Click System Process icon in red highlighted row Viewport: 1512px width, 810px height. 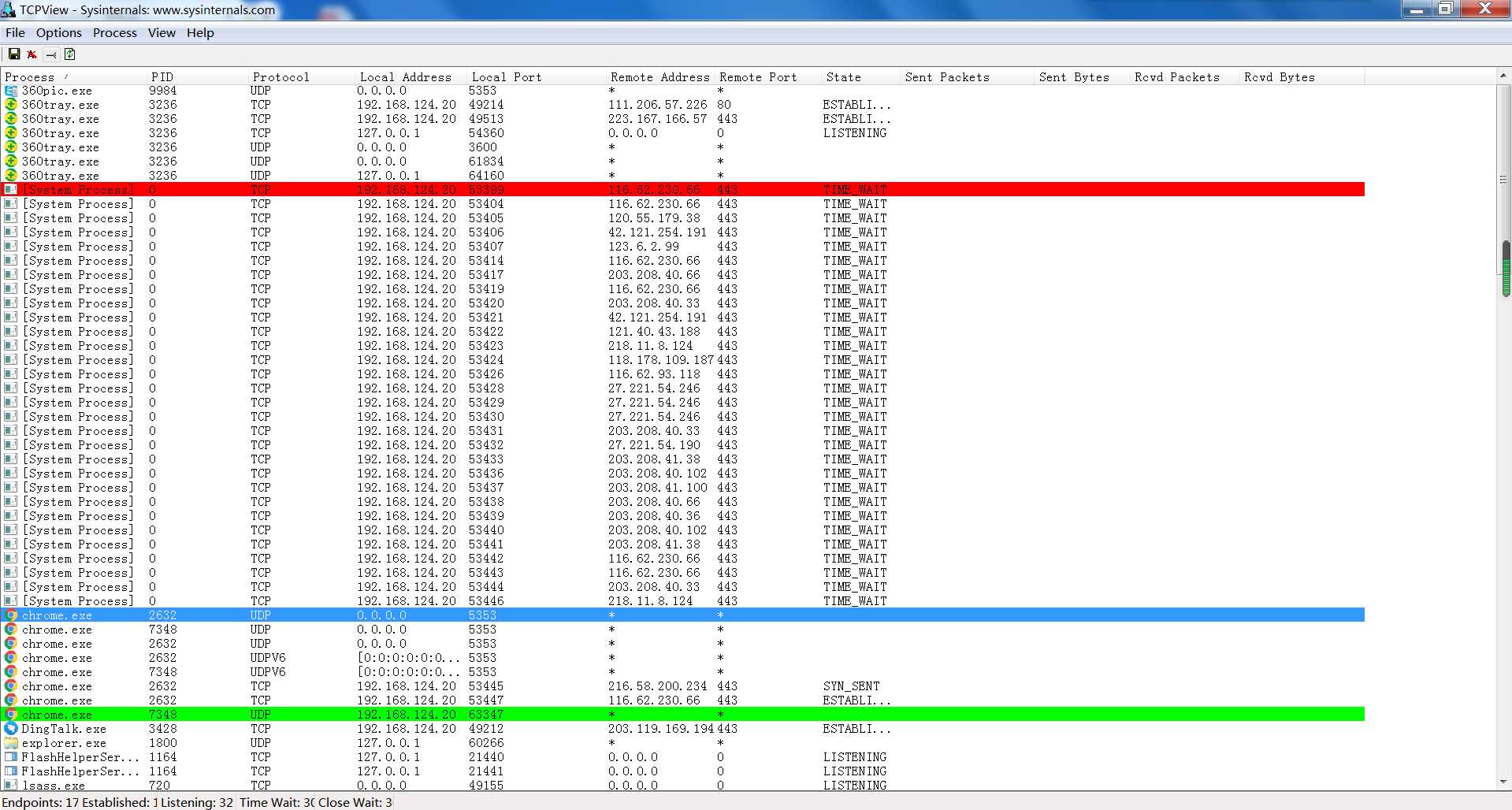[10, 190]
